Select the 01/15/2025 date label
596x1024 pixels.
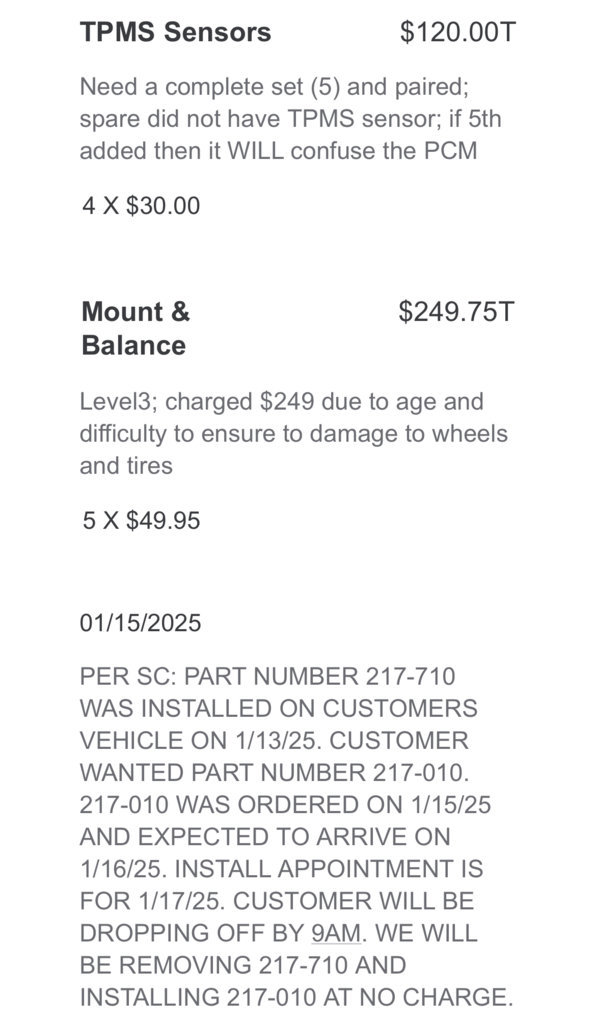coord(140,622)
